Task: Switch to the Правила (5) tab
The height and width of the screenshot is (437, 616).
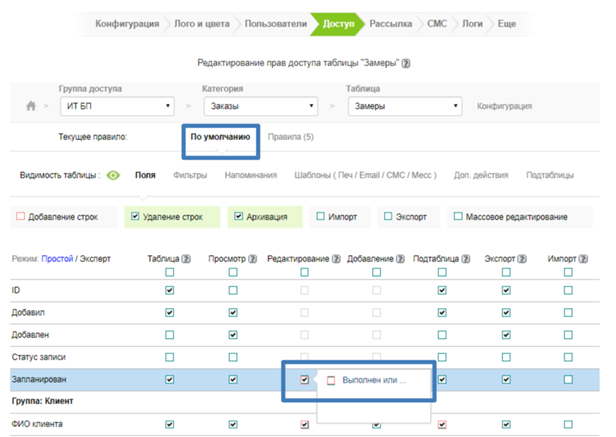Action: 290,136
